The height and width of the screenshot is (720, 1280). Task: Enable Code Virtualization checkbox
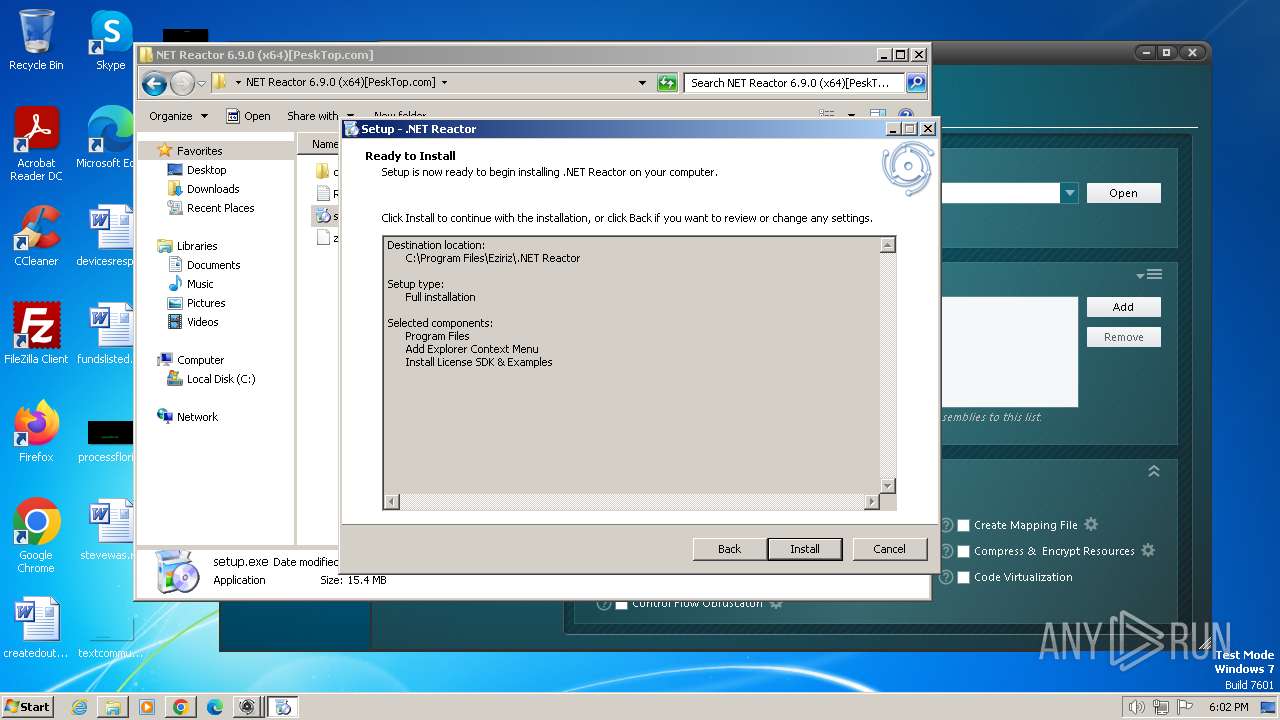964,577
